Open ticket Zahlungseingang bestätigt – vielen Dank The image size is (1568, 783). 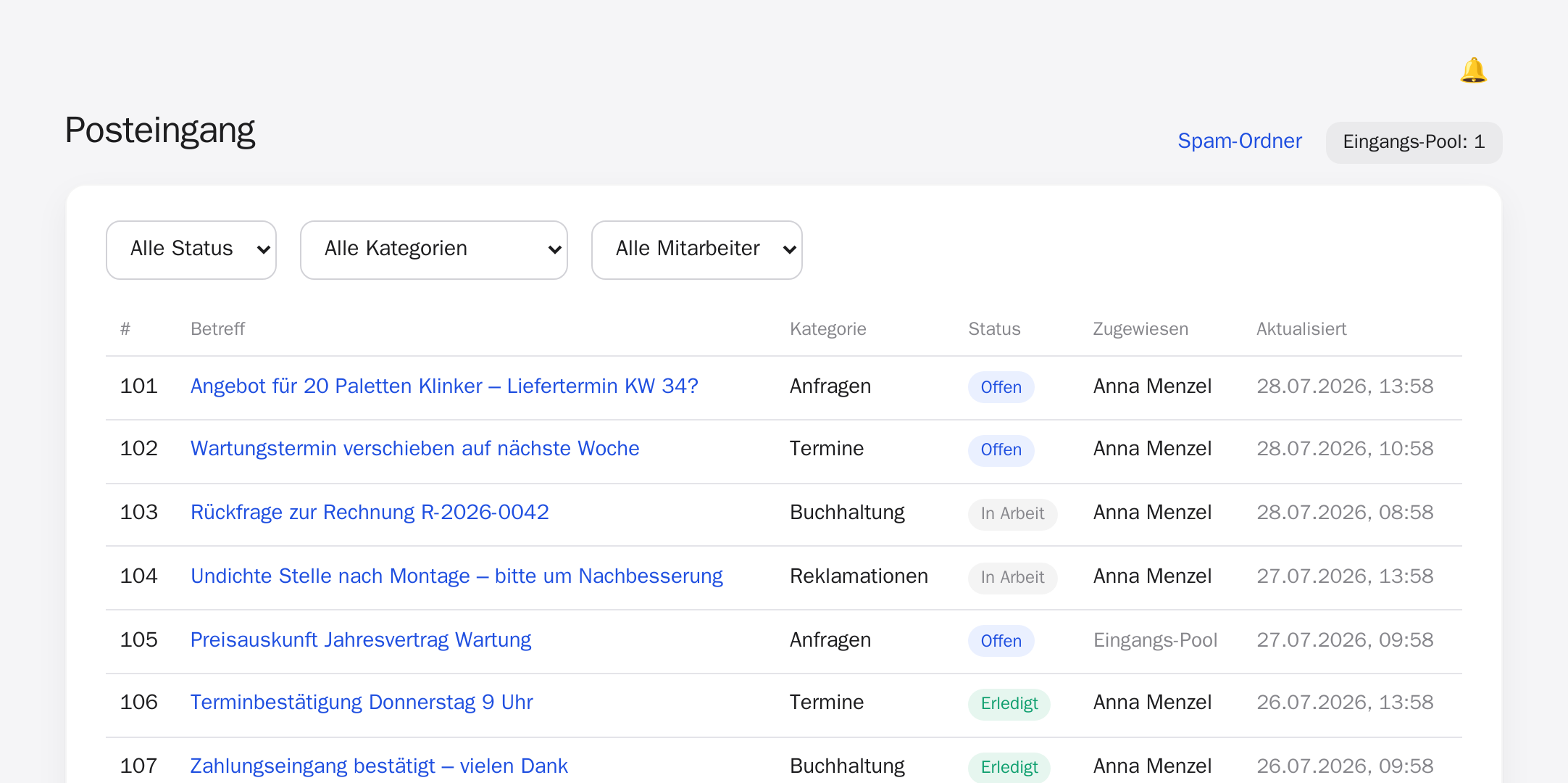pyautogui.click(x=379, y=766)
